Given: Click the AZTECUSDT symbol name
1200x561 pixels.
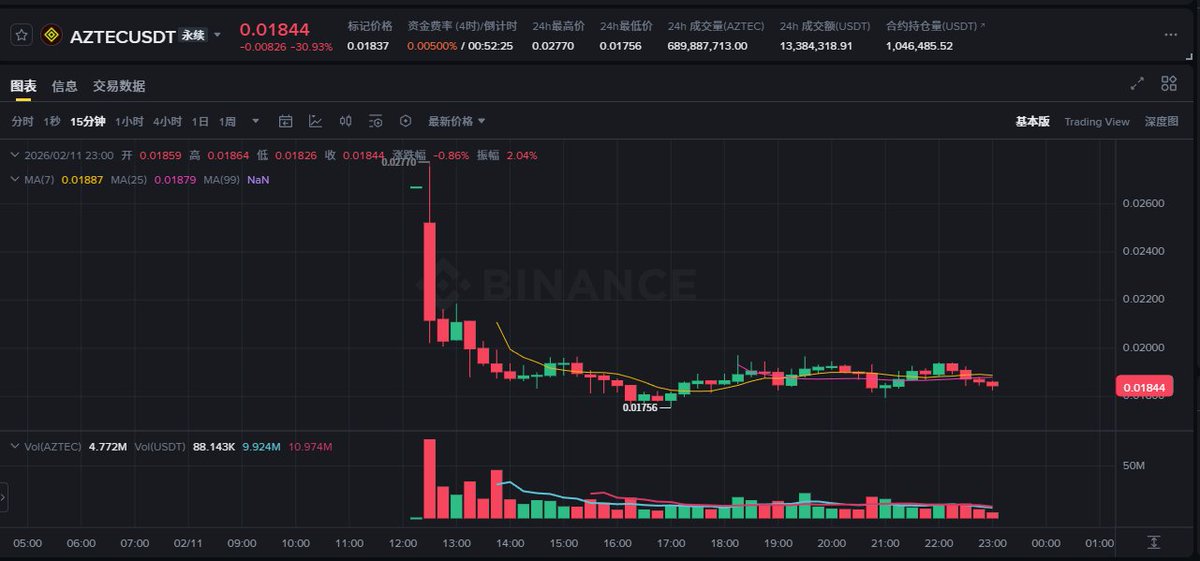Looking at the screenshot, I should [x=122, y=36].
